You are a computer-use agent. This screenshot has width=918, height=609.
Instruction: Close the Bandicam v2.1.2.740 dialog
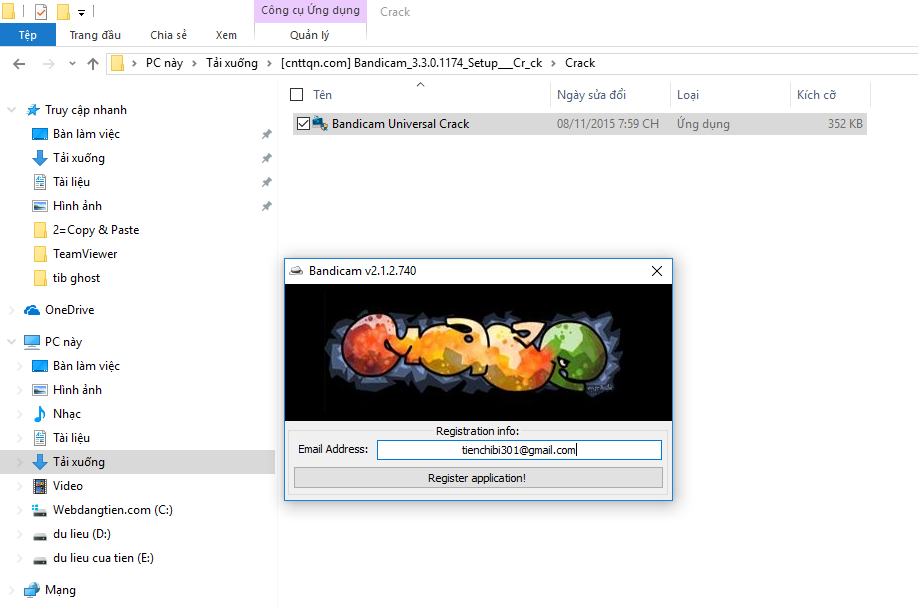(x=657, y=271)
